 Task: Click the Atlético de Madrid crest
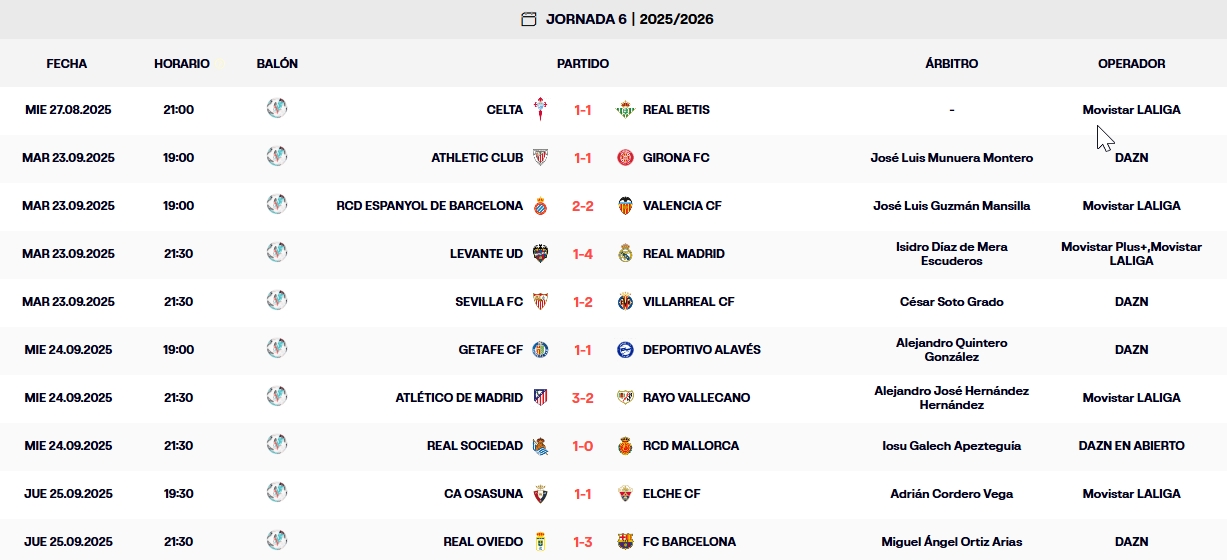541,398
